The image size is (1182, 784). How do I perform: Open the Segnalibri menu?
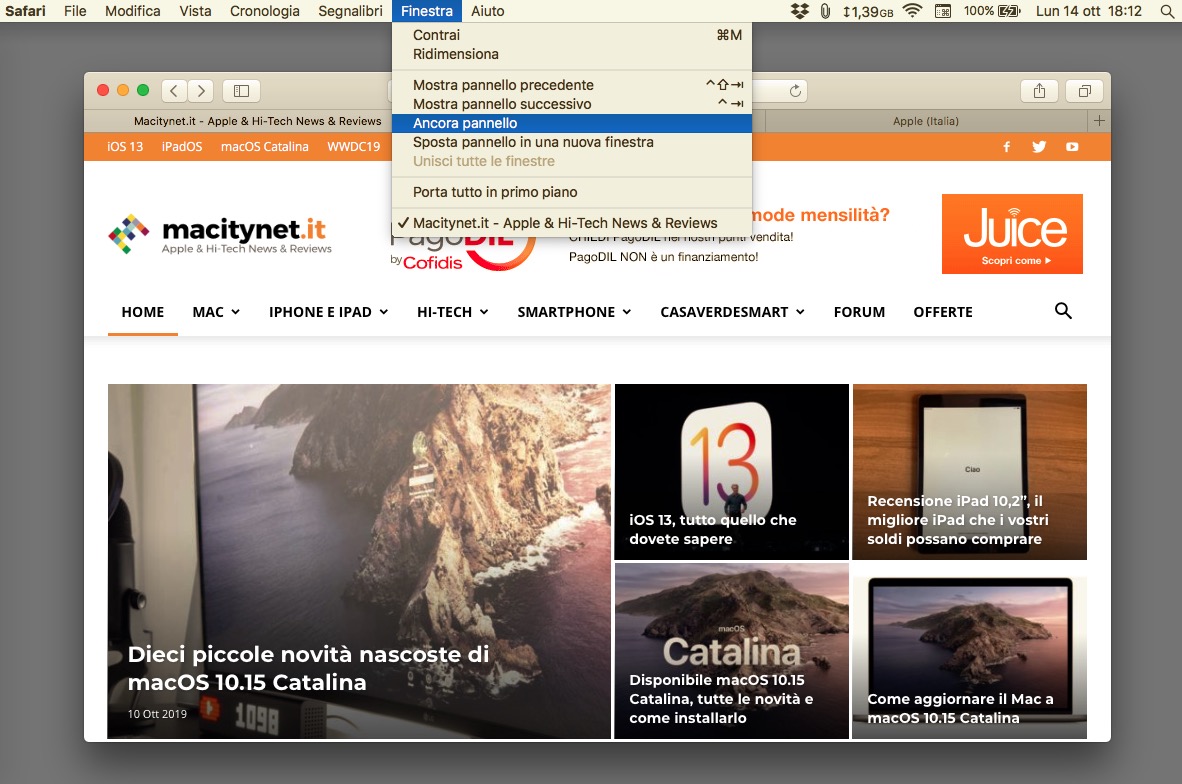(351, 11)
